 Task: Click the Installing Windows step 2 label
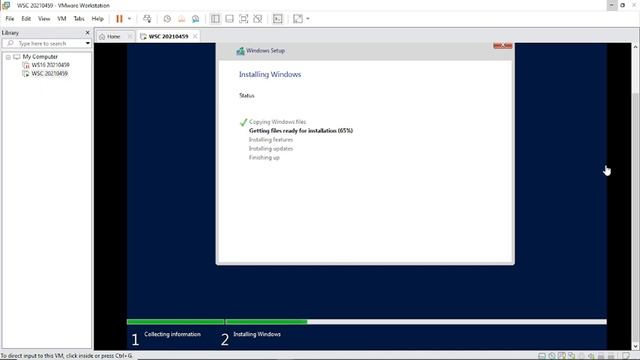[x=257, y=334]
